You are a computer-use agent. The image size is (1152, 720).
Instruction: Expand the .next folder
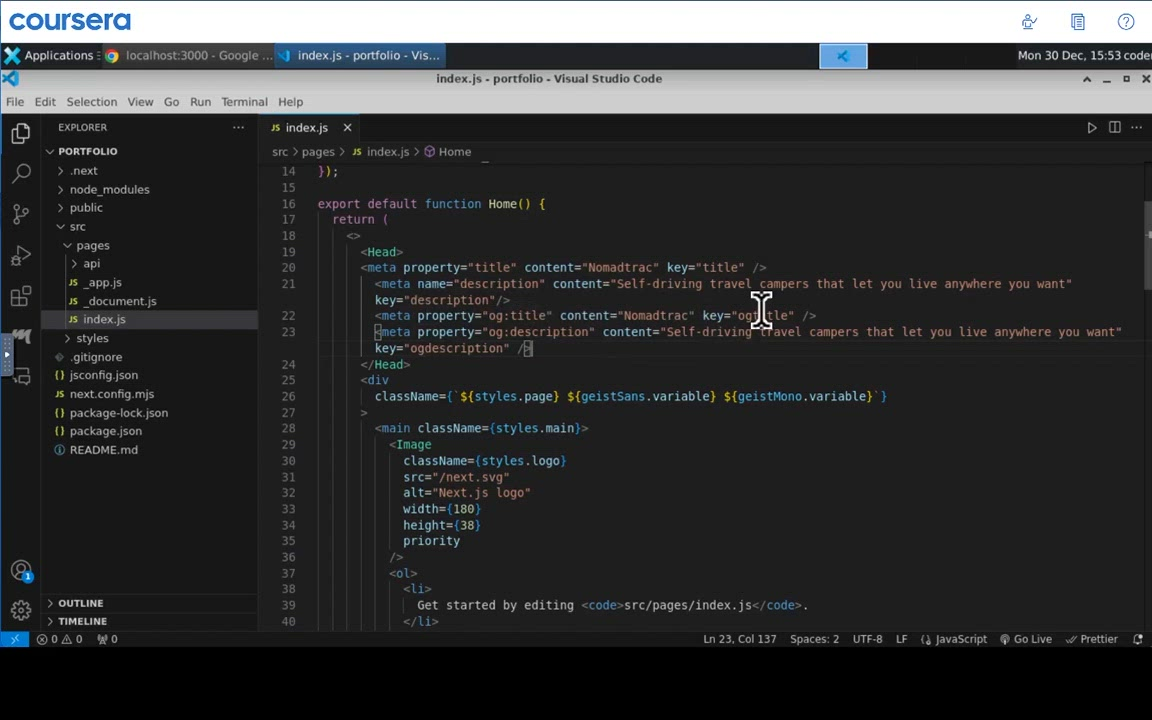(150, 170)
